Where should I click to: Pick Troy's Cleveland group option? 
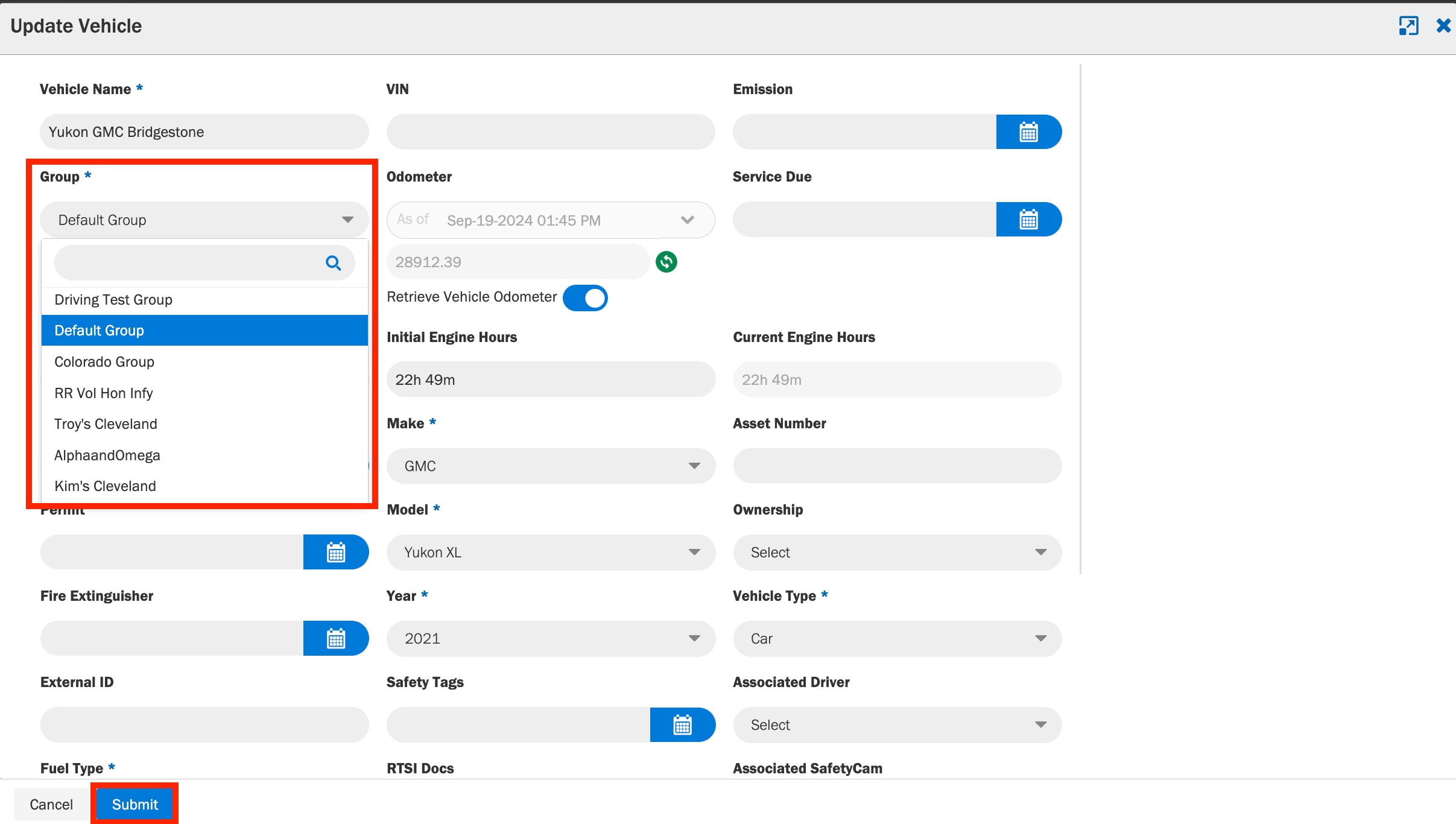click(204, 424)
